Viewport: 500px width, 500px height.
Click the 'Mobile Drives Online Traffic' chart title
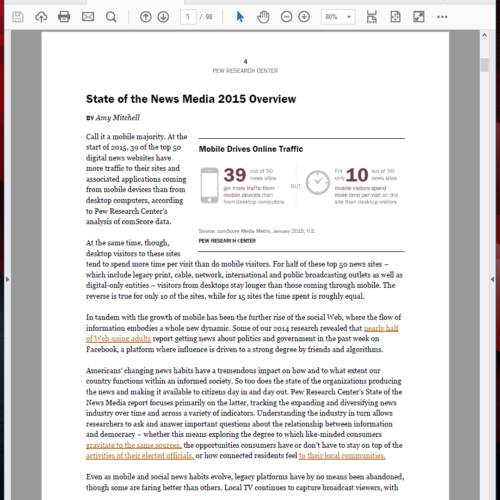tap(251, 149)
